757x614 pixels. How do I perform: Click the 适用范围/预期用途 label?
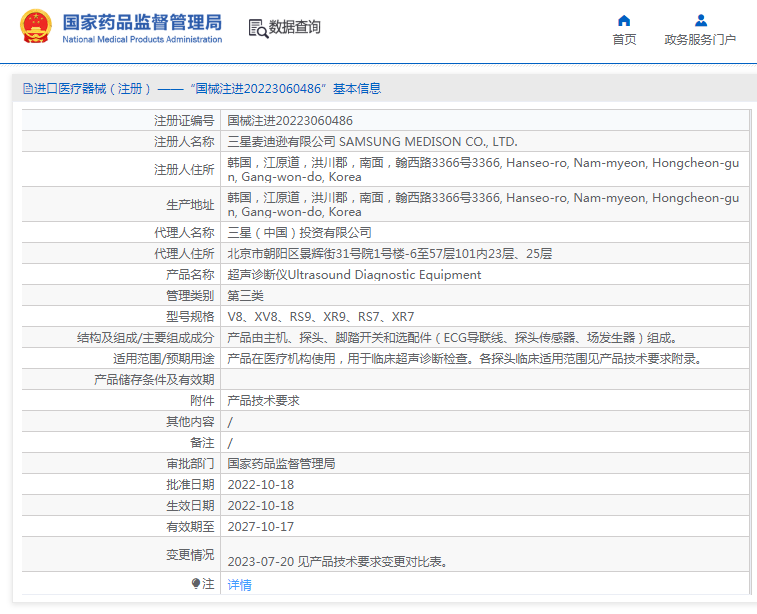pyautogui.click(x=164, y=359)
